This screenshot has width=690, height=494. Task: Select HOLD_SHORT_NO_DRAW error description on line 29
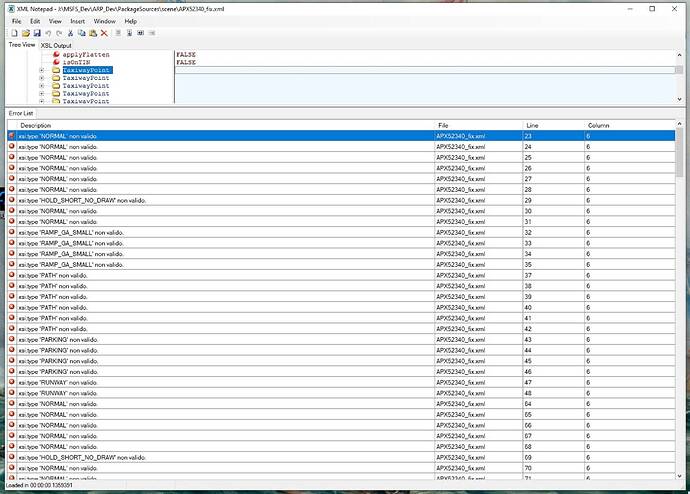coord(82,200)
